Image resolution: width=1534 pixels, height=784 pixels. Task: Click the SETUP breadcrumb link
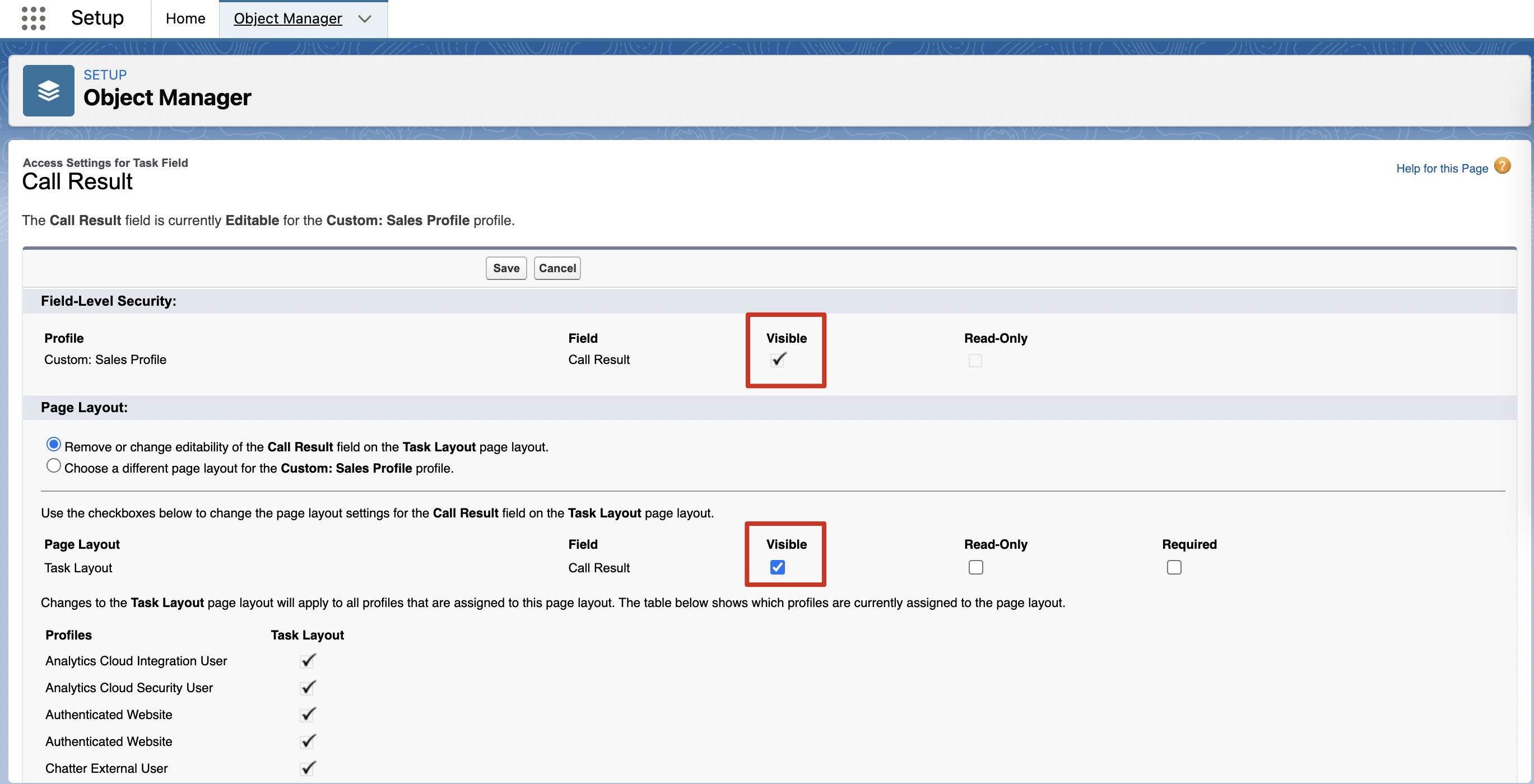coord(105,75)
